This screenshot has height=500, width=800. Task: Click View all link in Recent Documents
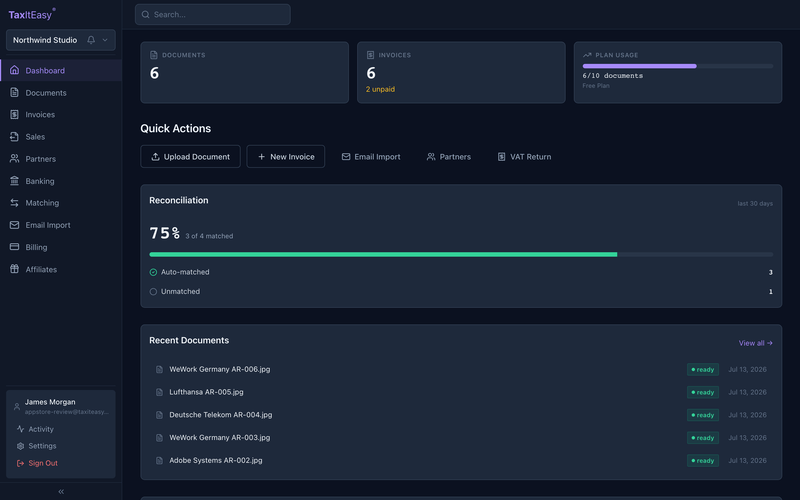coord(756,343)
